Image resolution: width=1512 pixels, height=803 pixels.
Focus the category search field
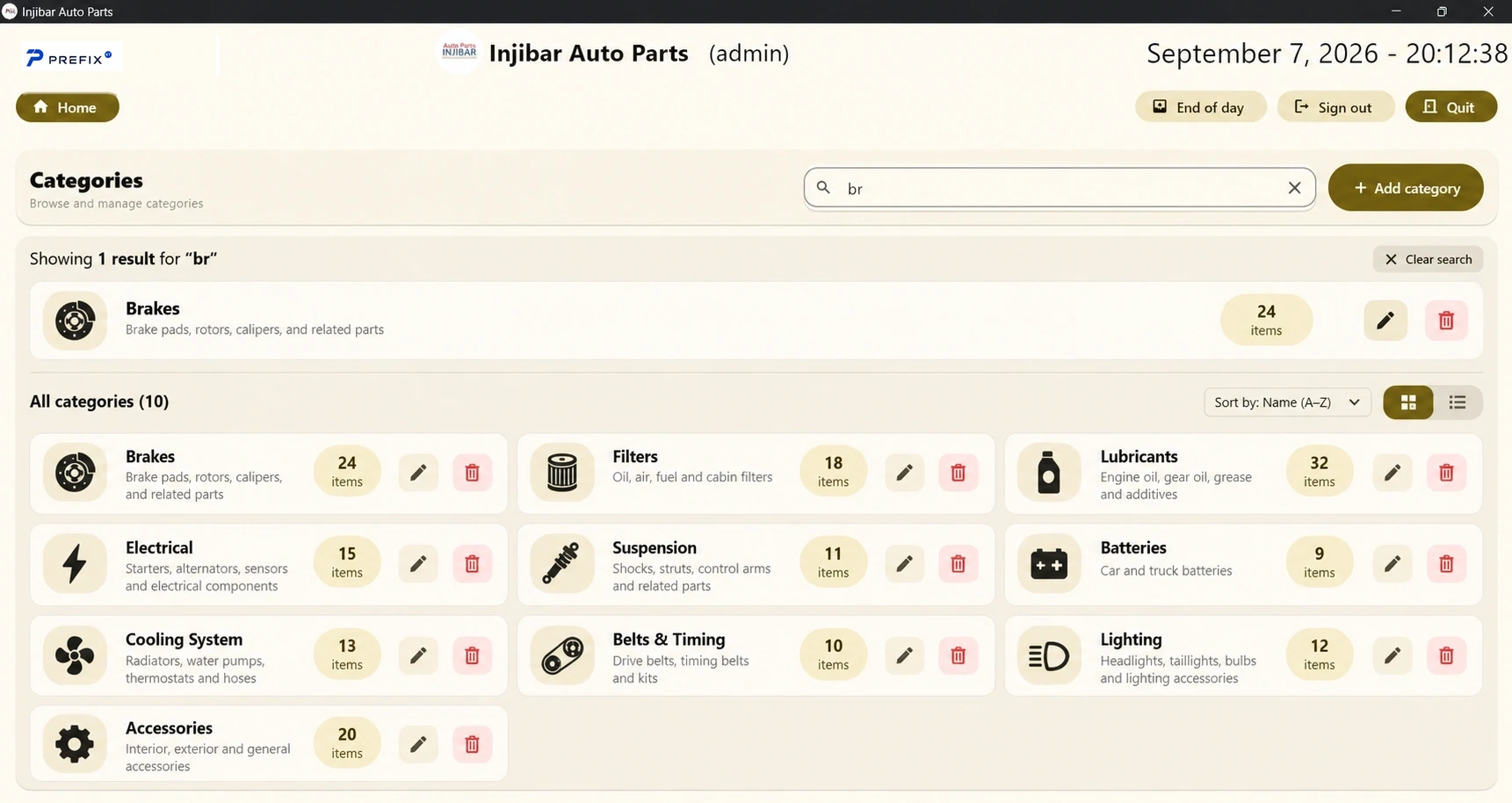[x=1060, y=188]
